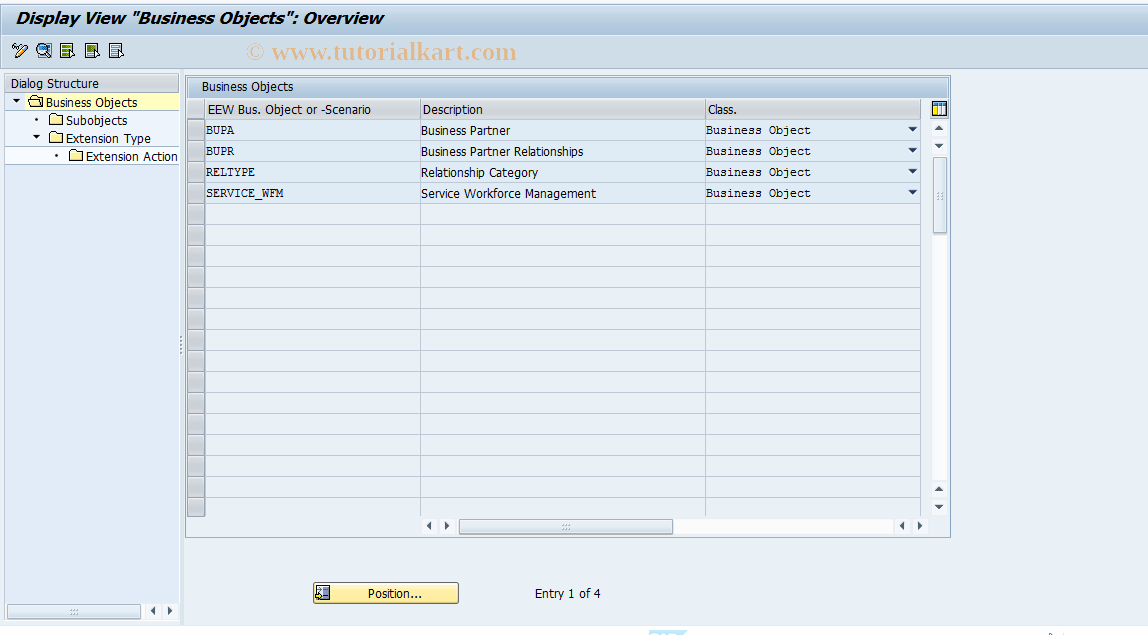Click the RELTYPE object cell
The height and width of the screenshot is (635, 1148).
click(x=312, y=172)
